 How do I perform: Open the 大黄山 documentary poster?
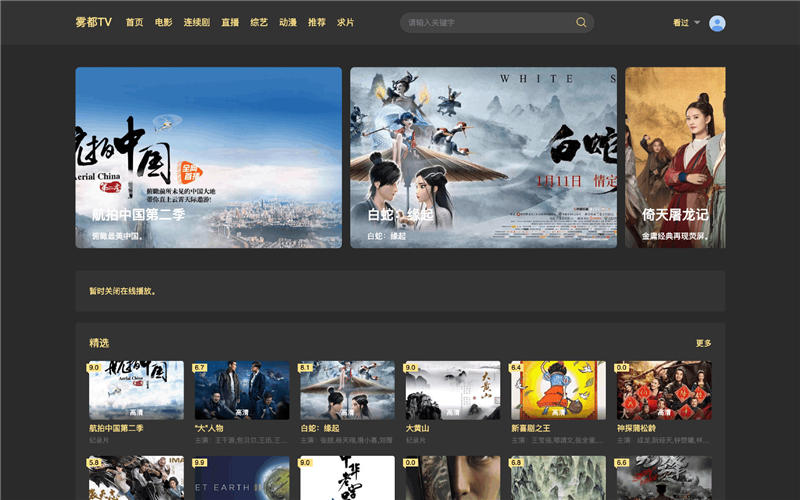pyautogui.click(x=453, y=390)
